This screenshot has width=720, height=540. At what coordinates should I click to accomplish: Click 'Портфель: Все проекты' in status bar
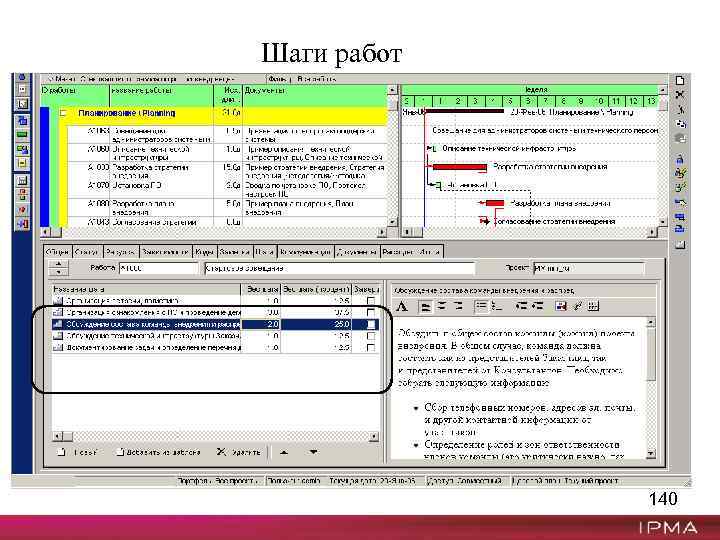click(x=218, y=481)
